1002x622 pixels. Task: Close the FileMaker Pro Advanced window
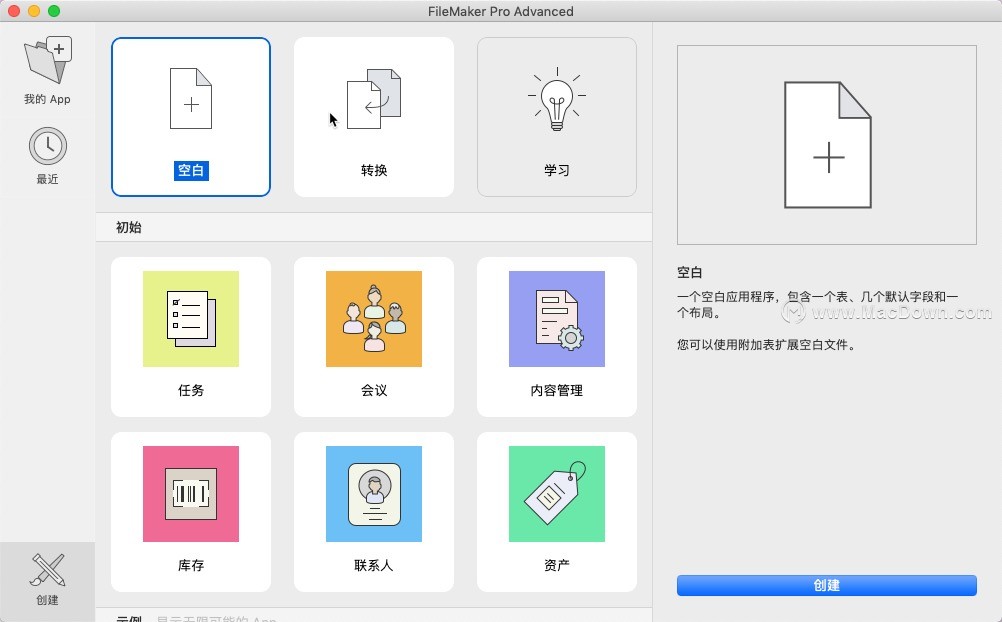pyautogui.click(x=14, y=11)
